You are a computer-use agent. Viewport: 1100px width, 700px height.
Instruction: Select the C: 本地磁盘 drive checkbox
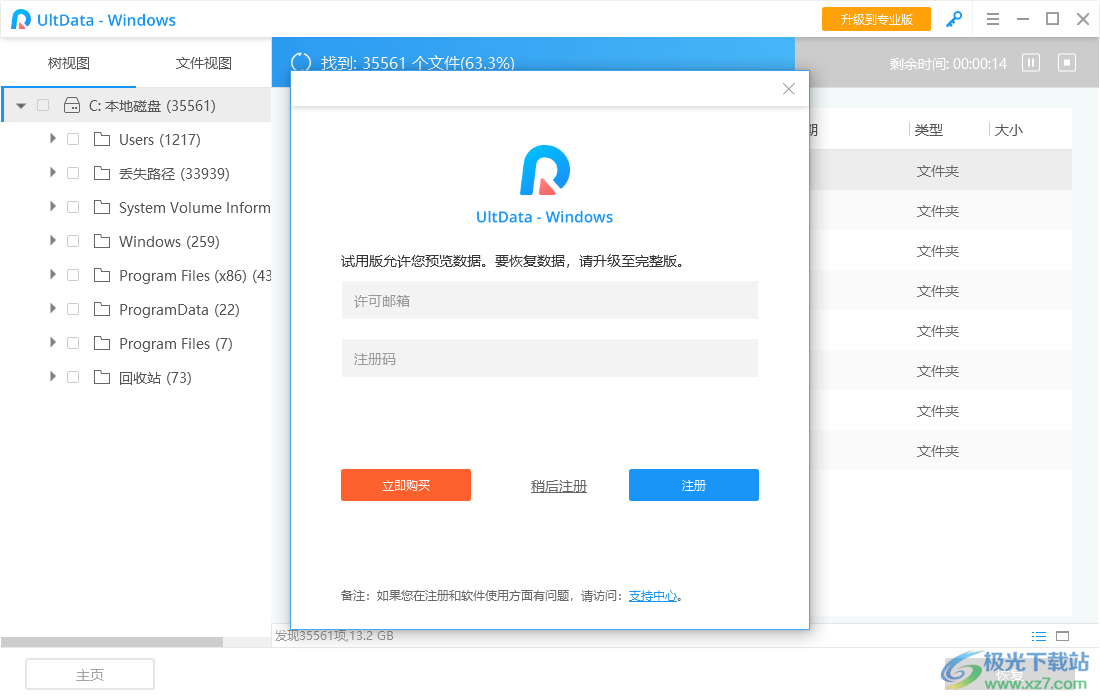[x=42, y=104]
